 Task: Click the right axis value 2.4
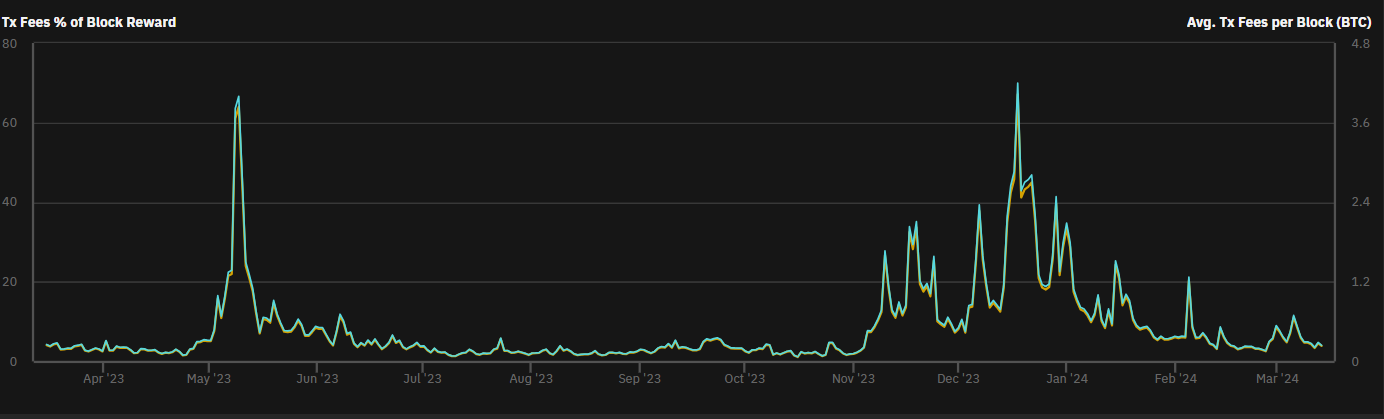point(1359,203)
